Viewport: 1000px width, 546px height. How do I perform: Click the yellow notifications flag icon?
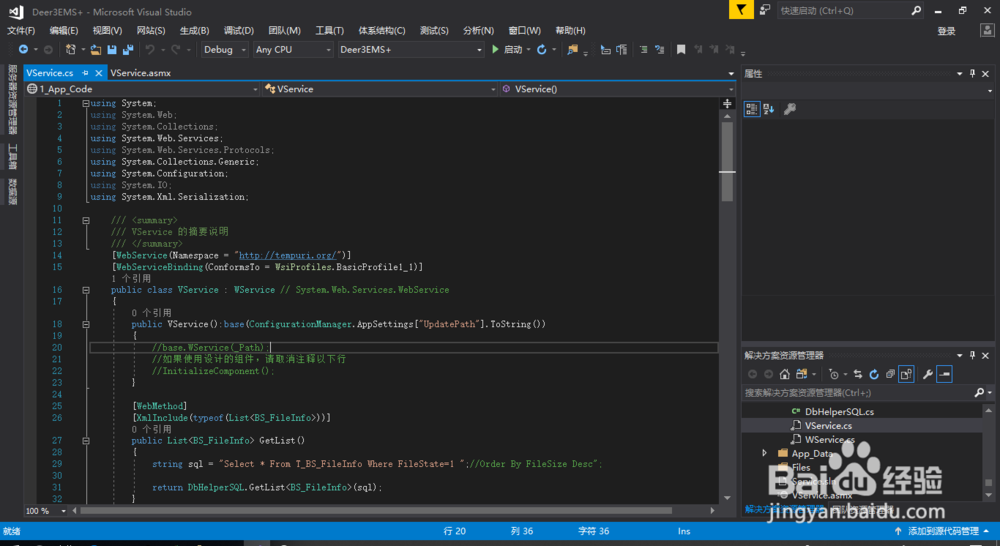coord(741,10)
